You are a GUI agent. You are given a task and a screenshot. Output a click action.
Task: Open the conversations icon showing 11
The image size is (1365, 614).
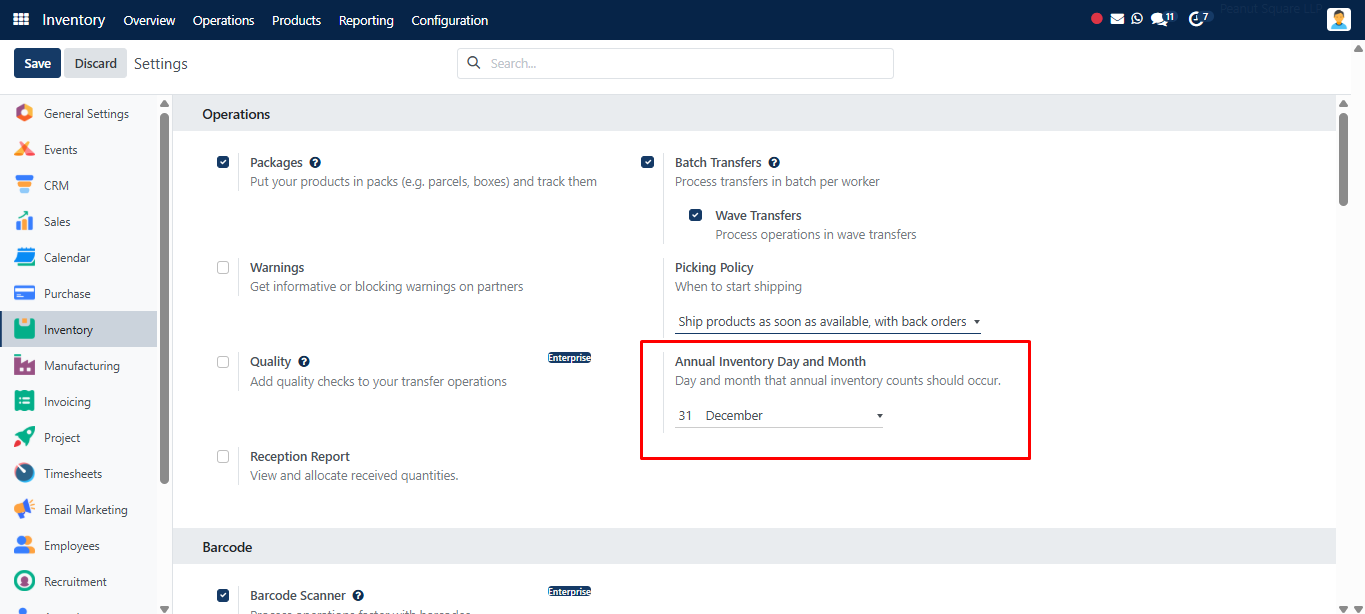coord(1162,19)
